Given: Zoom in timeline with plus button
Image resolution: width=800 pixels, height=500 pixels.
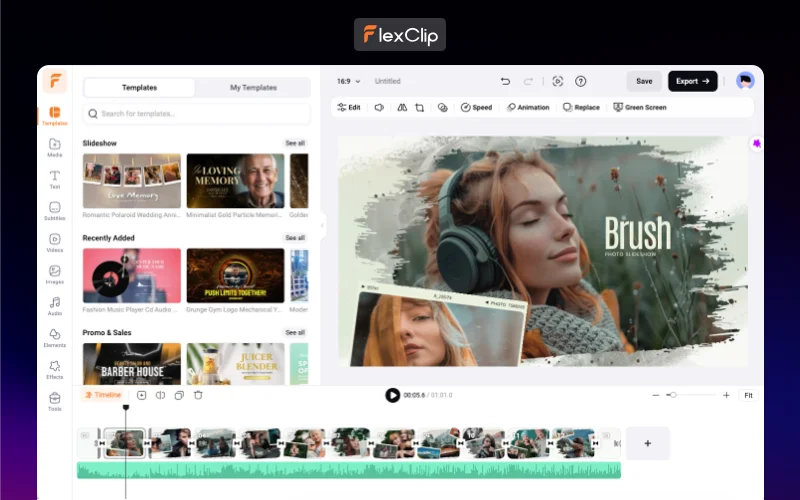Looking at the screenshot, I should coord(726,395).
